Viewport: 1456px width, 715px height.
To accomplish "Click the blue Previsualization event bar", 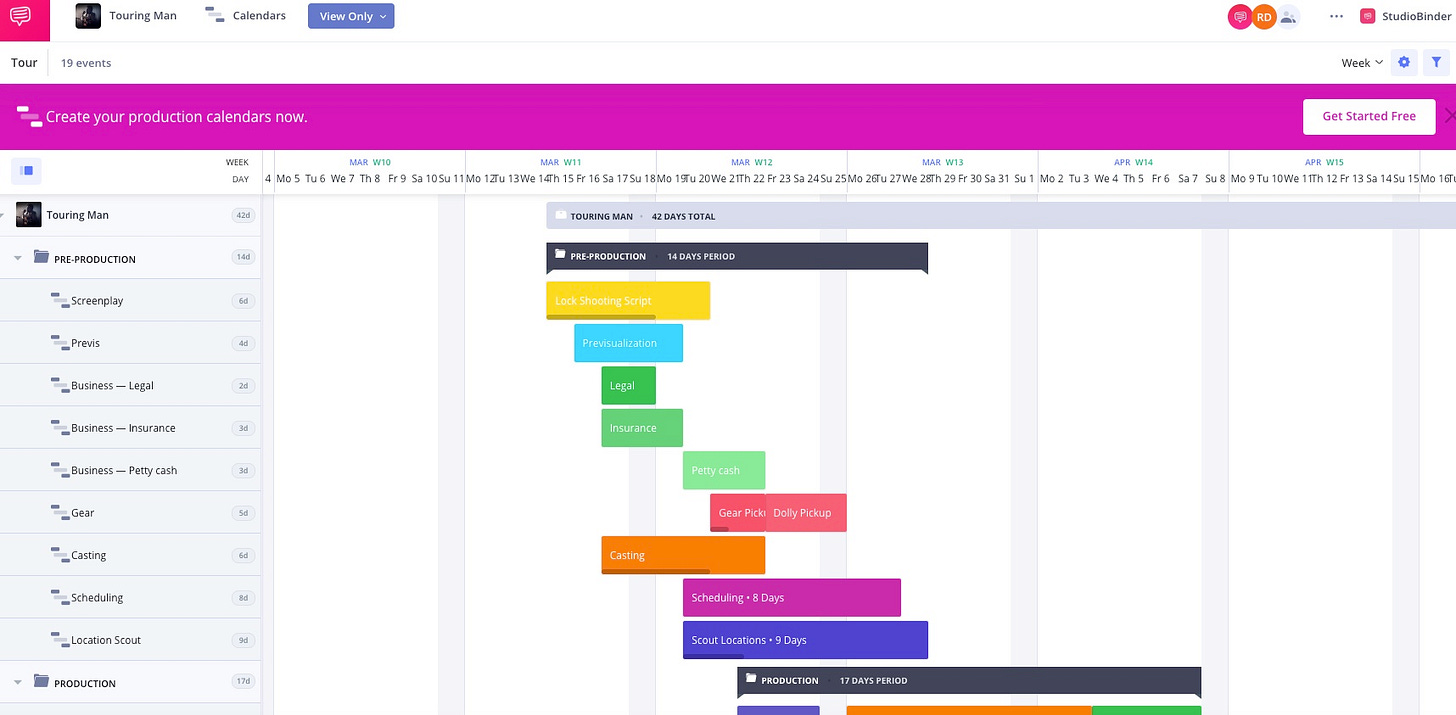I will pyautogui.click(x=628, y=343).
